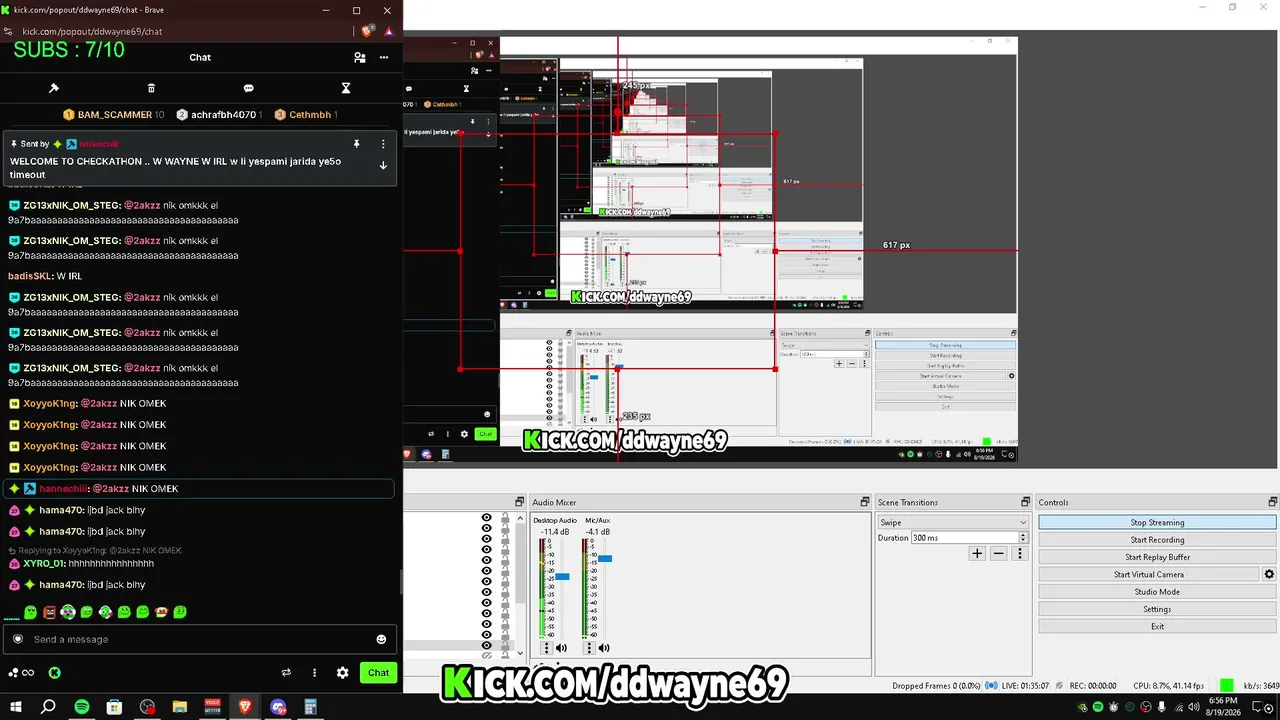This screenshot has width=1280, height=720.
Task: Select second-ranked gifter achrafbh4070
Action: 219,115
